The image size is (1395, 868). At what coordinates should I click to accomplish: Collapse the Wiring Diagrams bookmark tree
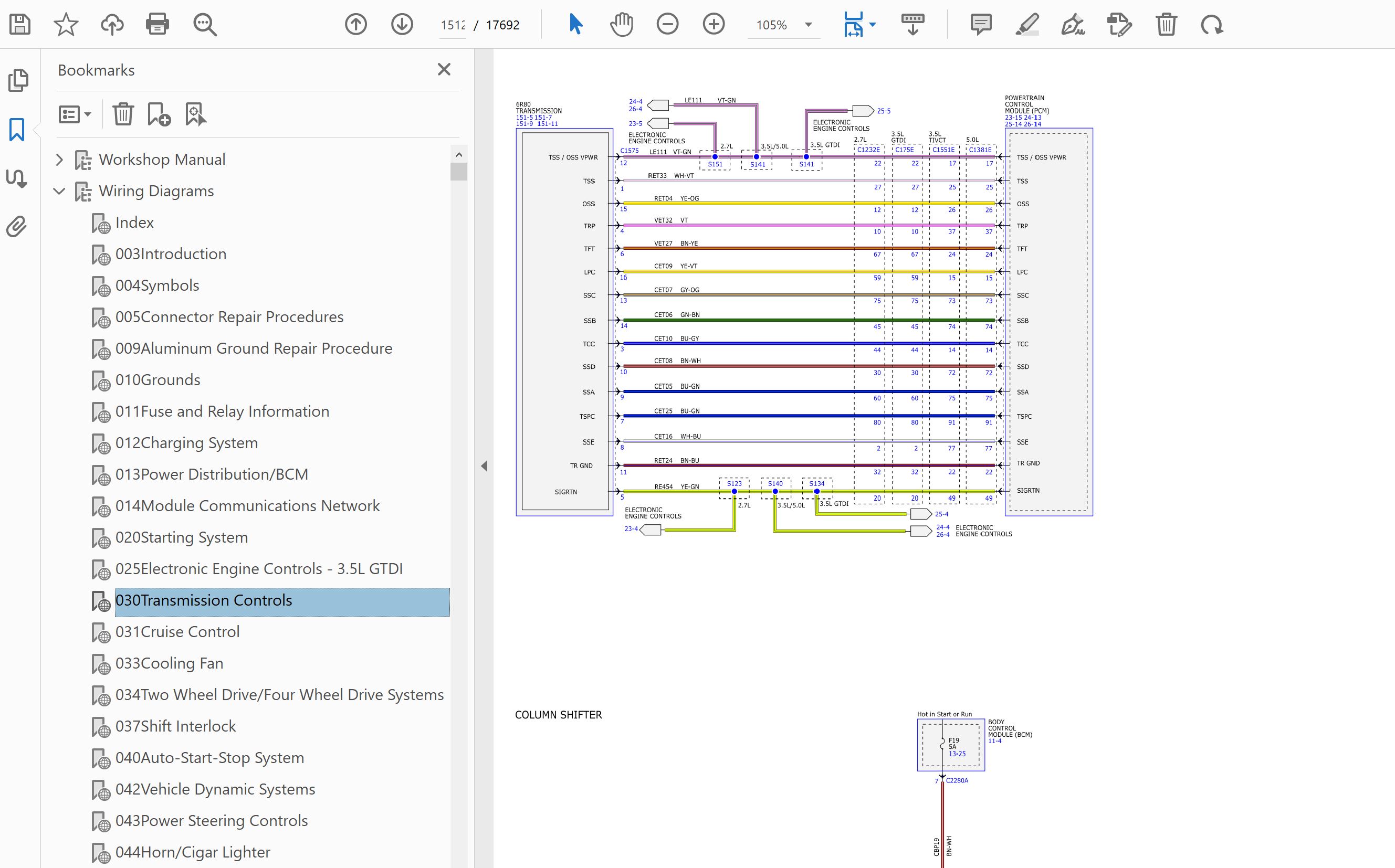coord(59,191)
